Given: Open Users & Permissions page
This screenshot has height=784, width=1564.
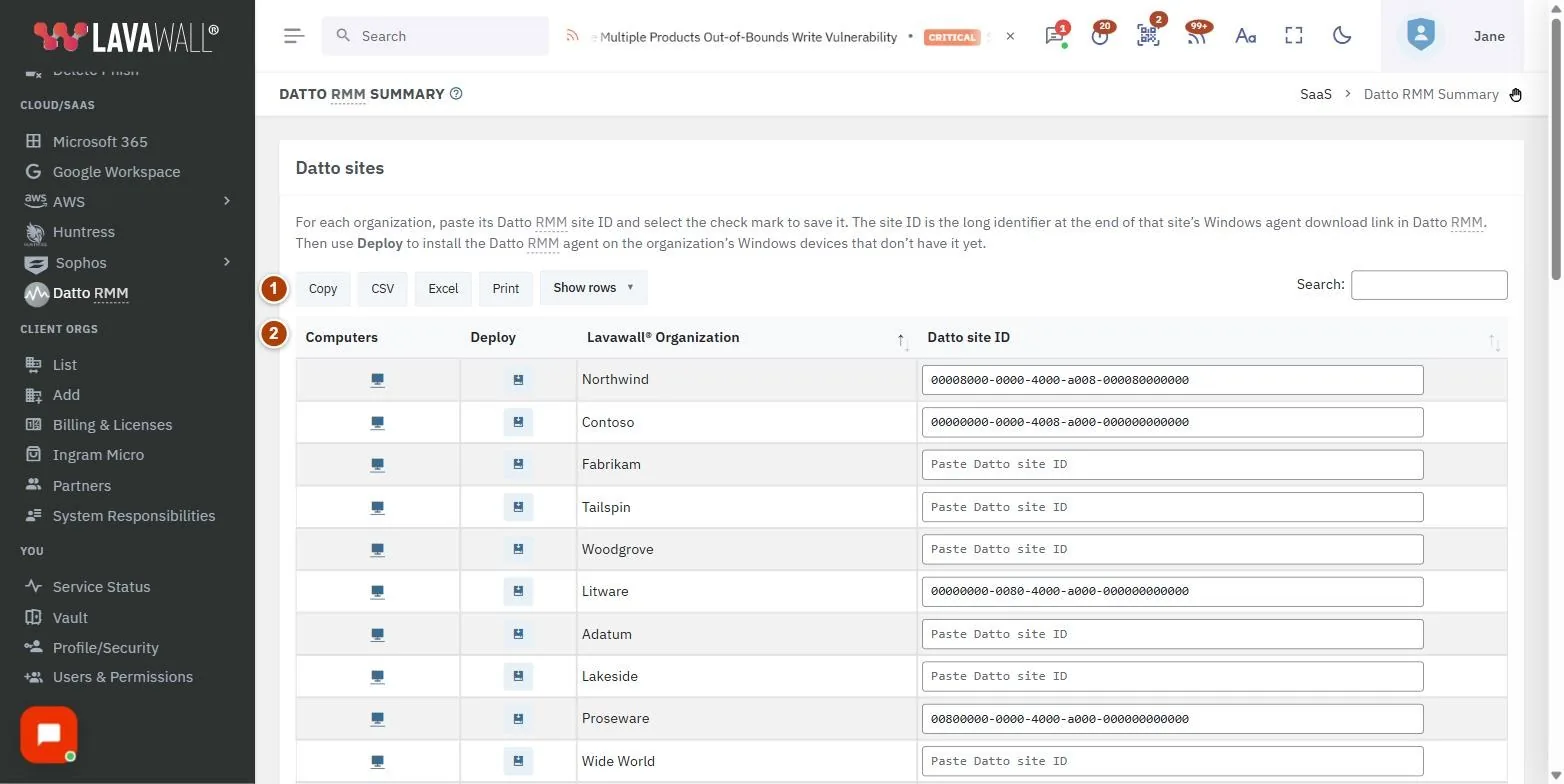Looking at the screenshot, I should pyautogui.click(x=122, y=677).
